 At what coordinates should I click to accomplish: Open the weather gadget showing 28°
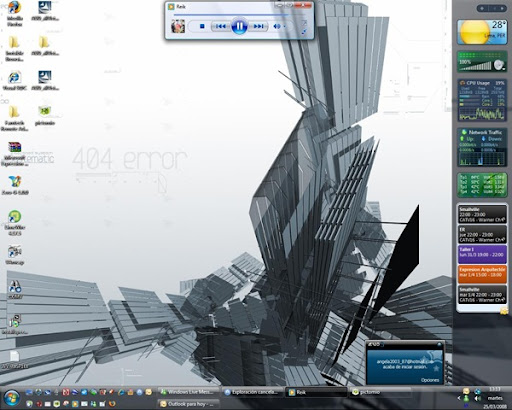482,32
